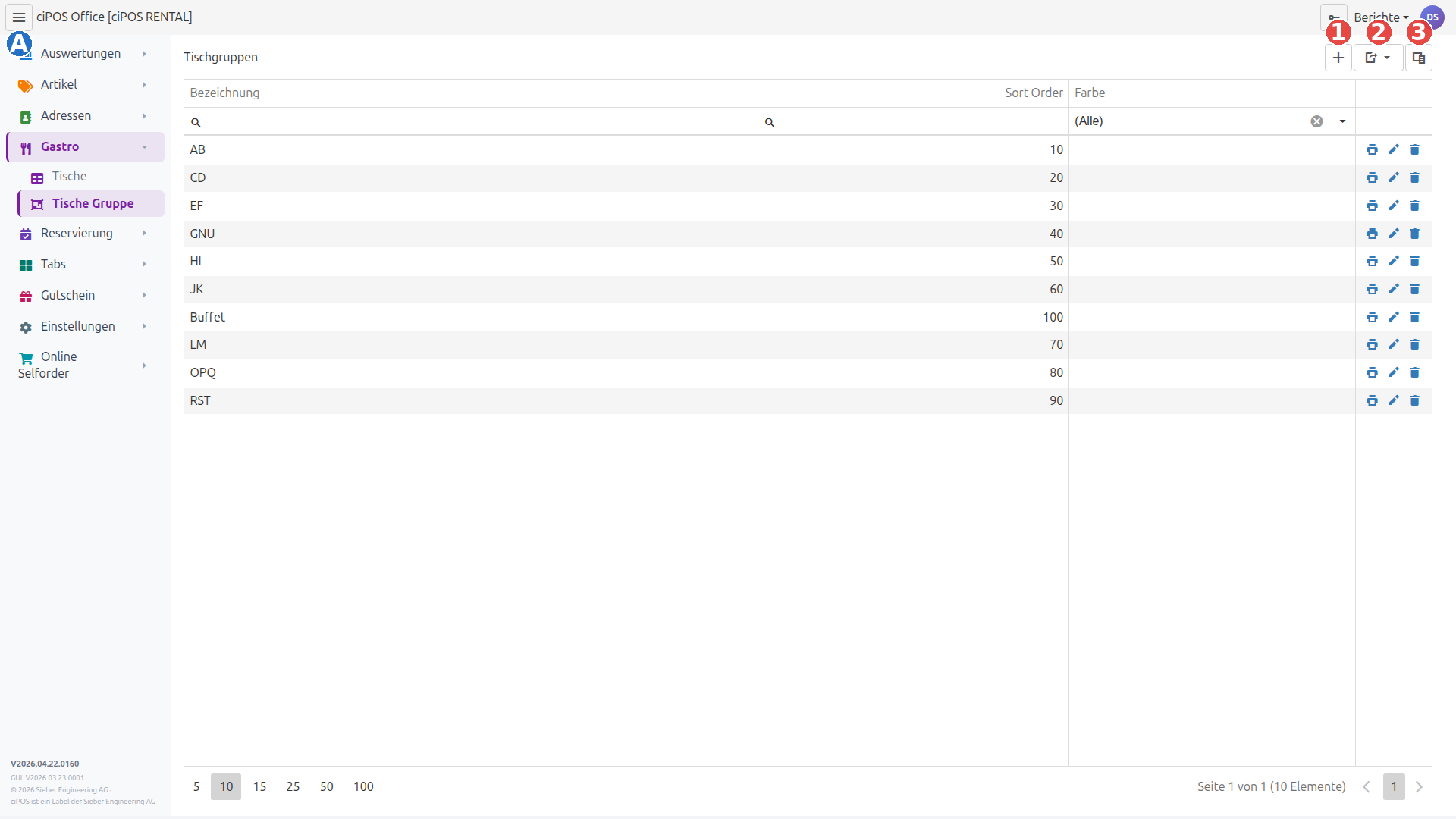Delete the OPQ table group

(1414, 372)
